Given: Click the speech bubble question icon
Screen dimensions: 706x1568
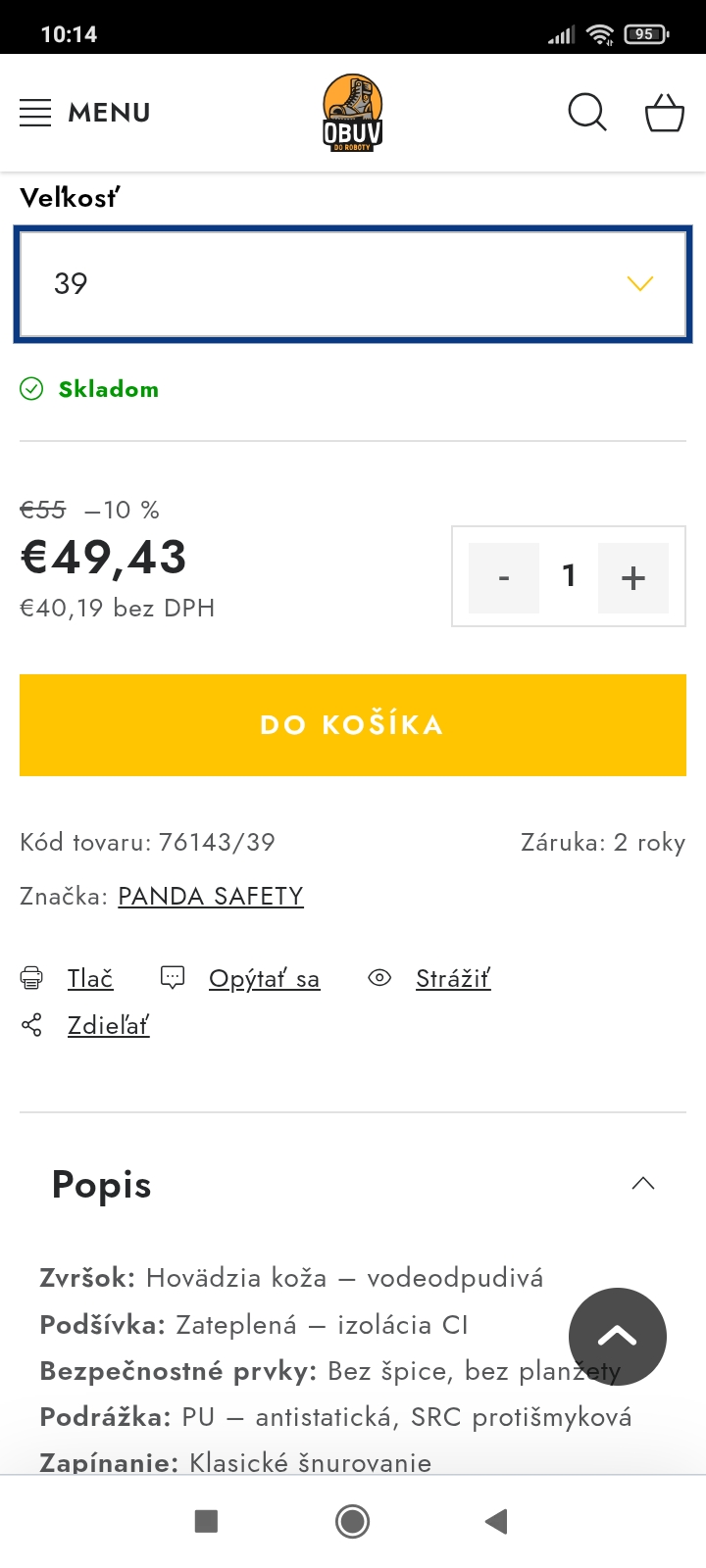Looking at the screenshot, I should tap(173, 978).
